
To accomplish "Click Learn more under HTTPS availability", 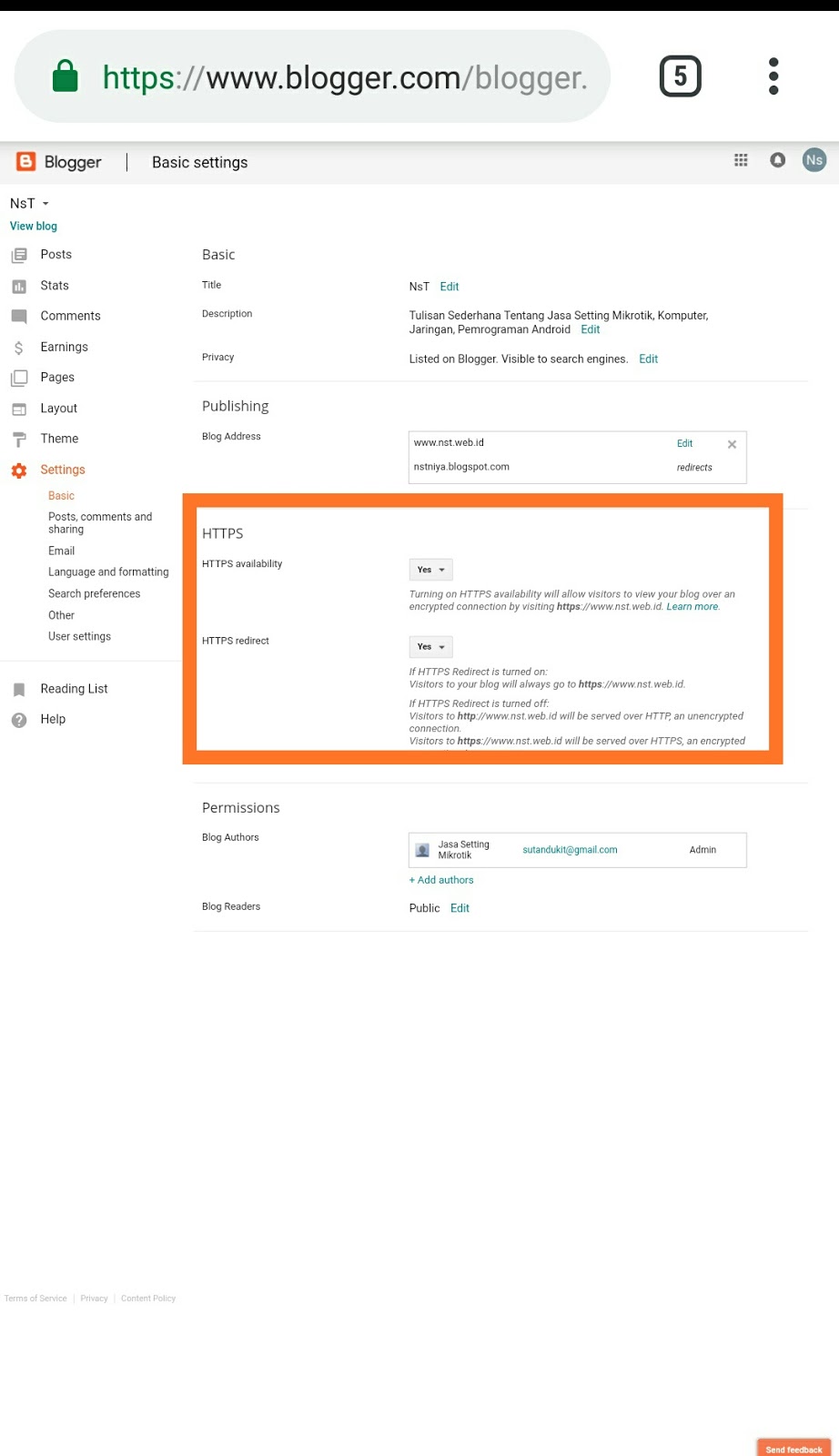I will pos(692,606).
